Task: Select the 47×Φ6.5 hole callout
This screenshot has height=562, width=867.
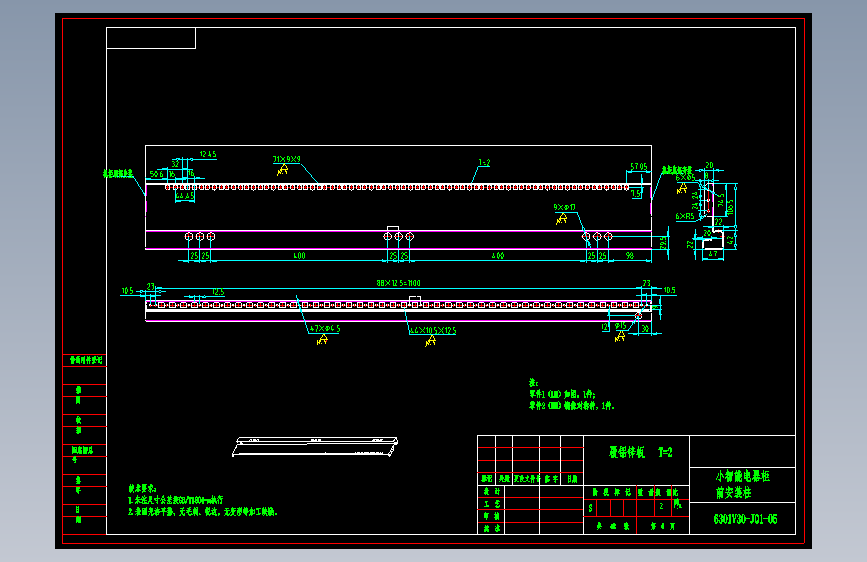Action: (325, 329)
